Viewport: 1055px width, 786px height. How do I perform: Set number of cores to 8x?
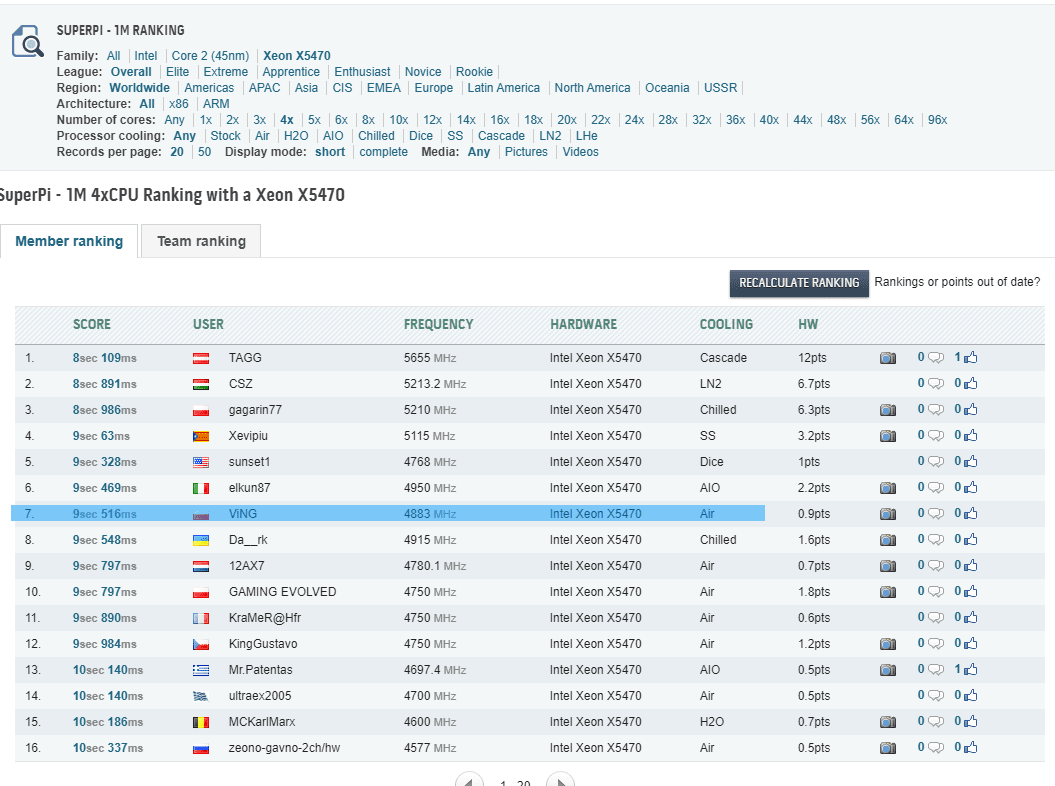[368, 120]
